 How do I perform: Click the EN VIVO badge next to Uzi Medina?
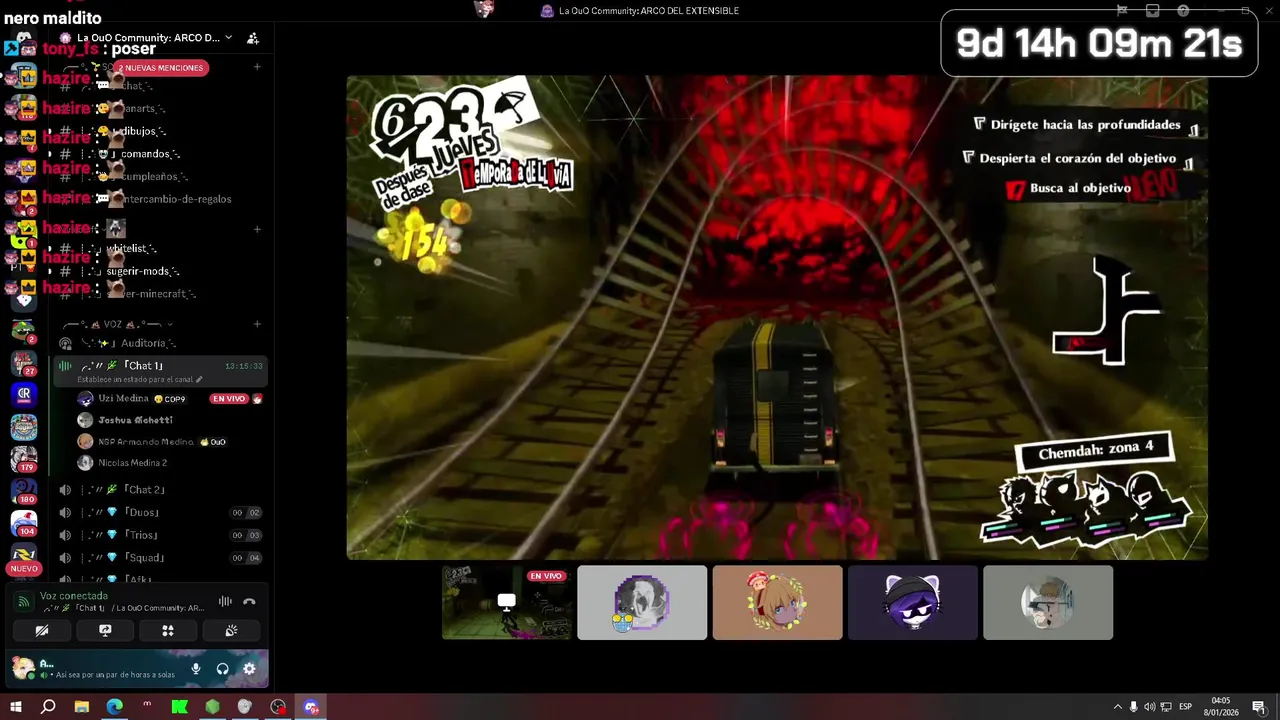point(229,399)
